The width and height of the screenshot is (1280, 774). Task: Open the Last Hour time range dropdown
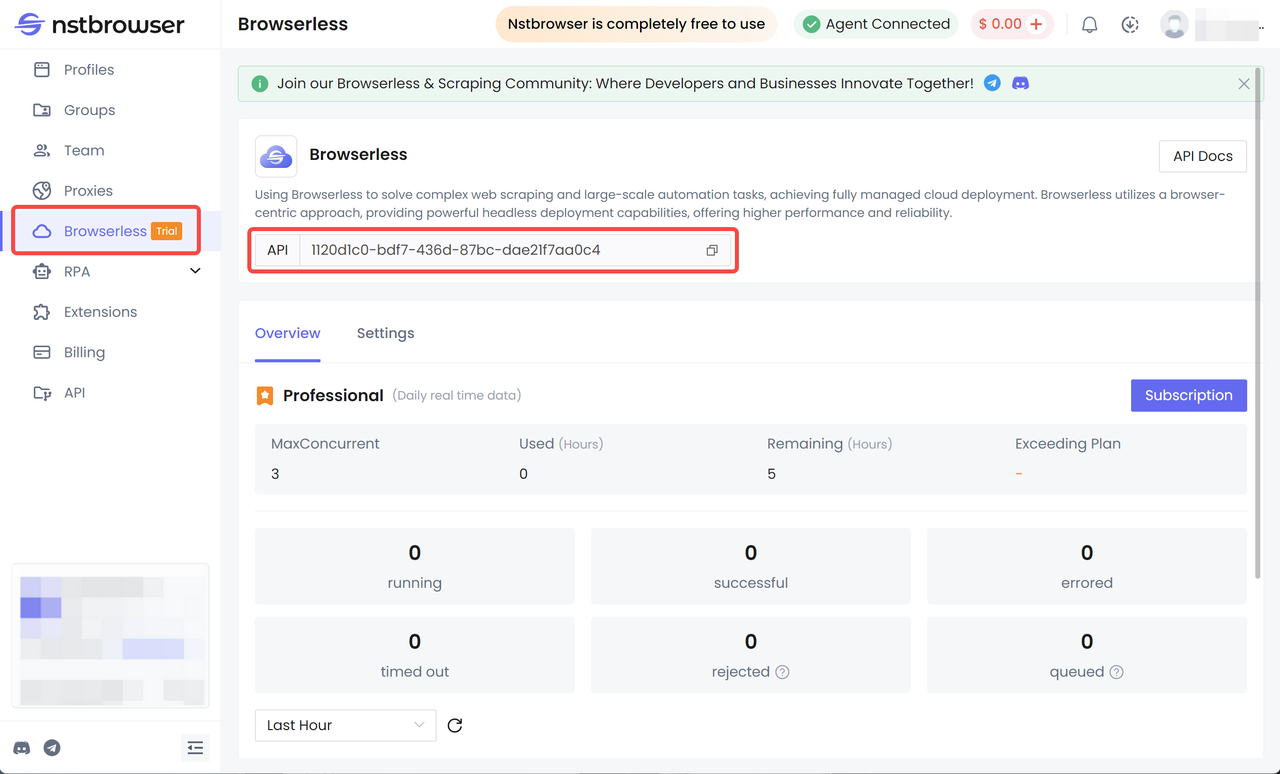(x=345, y=725)
